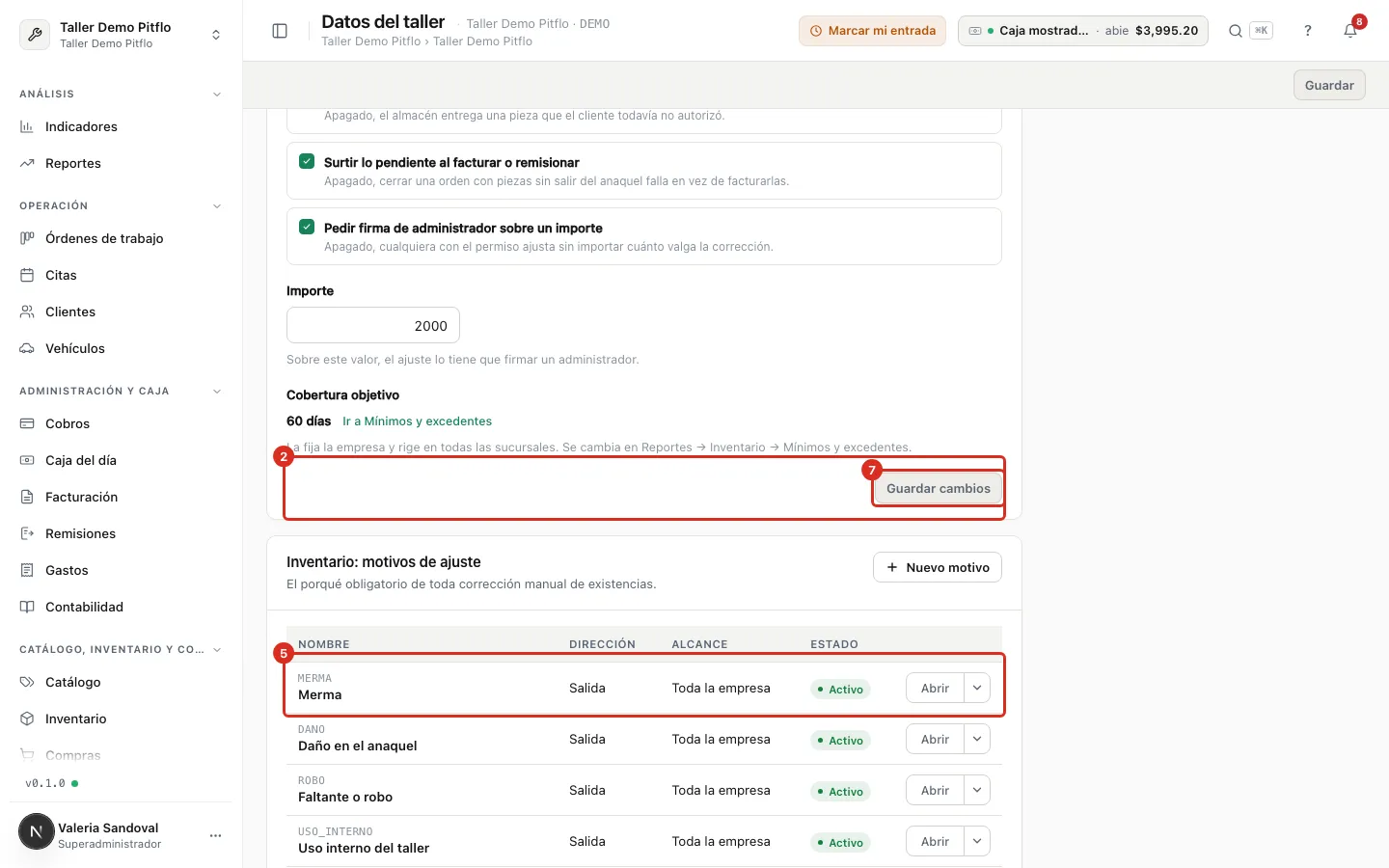Open the user options ellipsis icon
Image resolution: width=1389 pixels, height=868 pixels.
click(215, 835)
